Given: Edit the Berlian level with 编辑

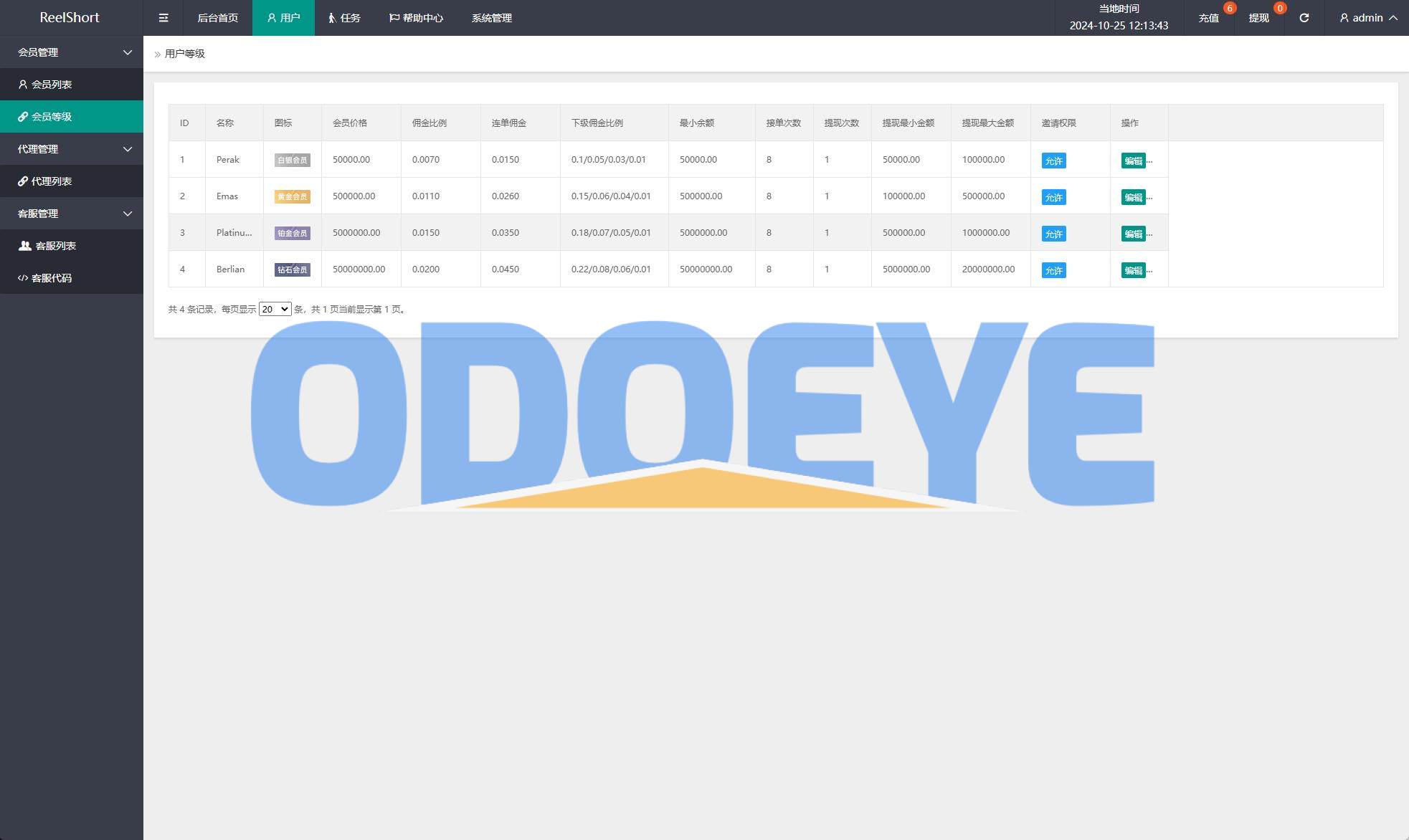Looking at the screenshot, I should point(1133,270).
